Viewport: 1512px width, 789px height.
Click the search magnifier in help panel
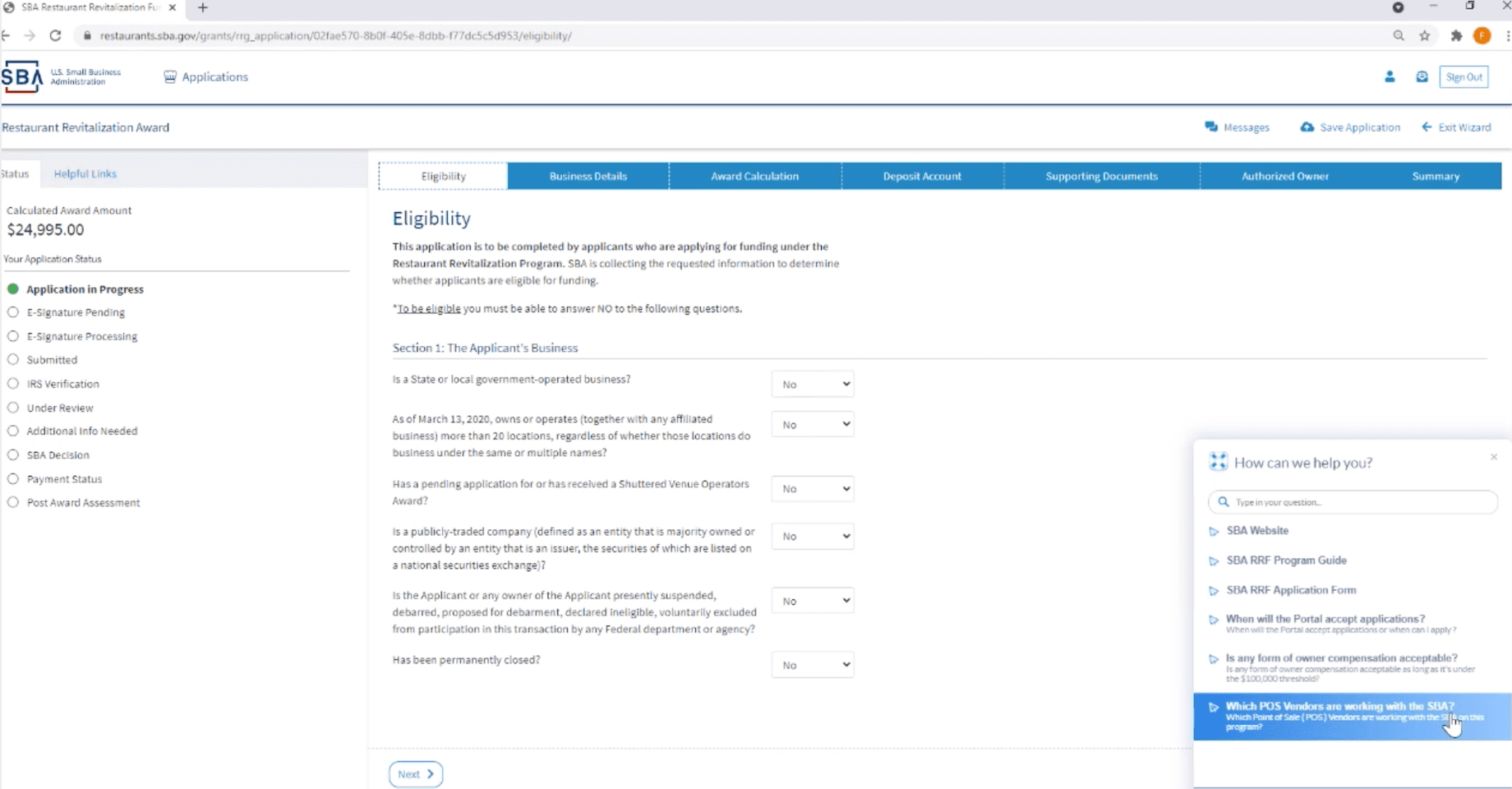coord(1224,501)
